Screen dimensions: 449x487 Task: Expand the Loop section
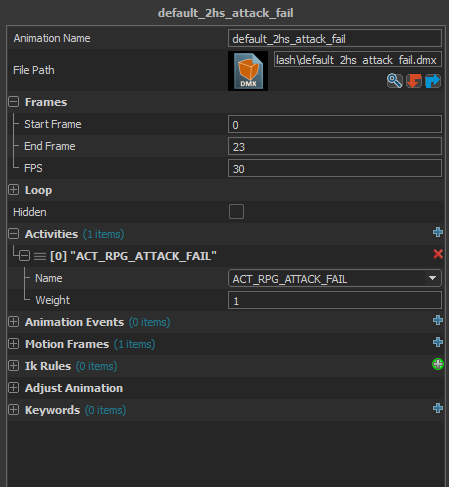pos(14,190)
